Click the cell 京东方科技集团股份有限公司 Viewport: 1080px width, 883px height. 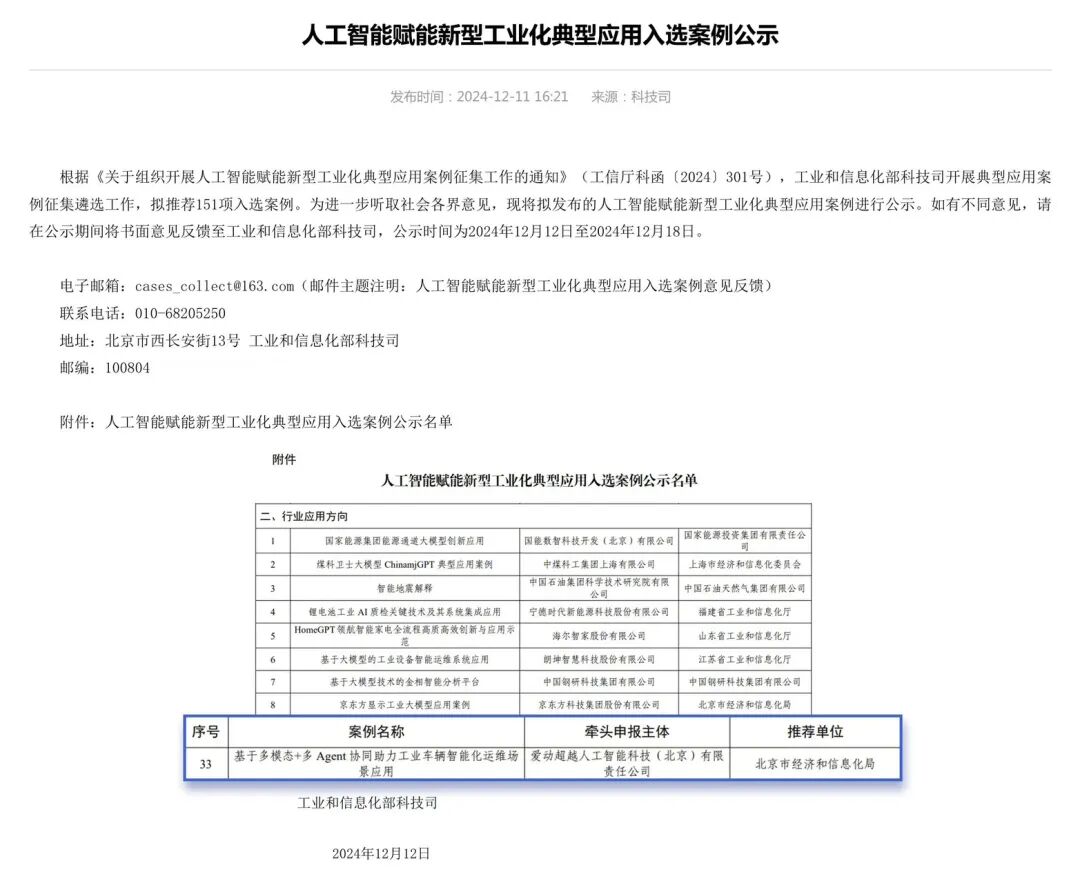pyautogui.click(x=599, y=705)
